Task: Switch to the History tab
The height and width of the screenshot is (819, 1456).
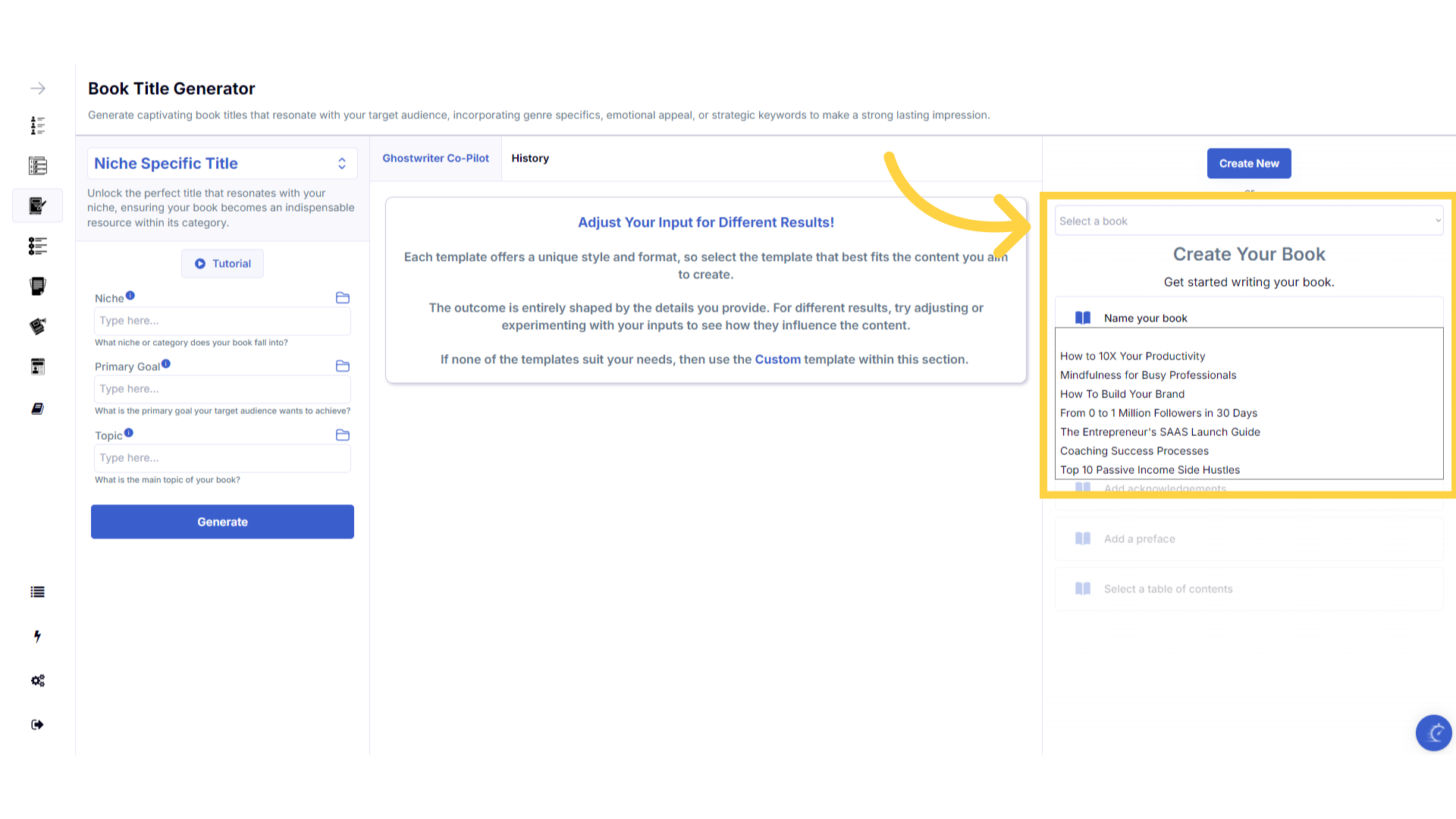Action: pyautogui.click(x=530, y=158)
